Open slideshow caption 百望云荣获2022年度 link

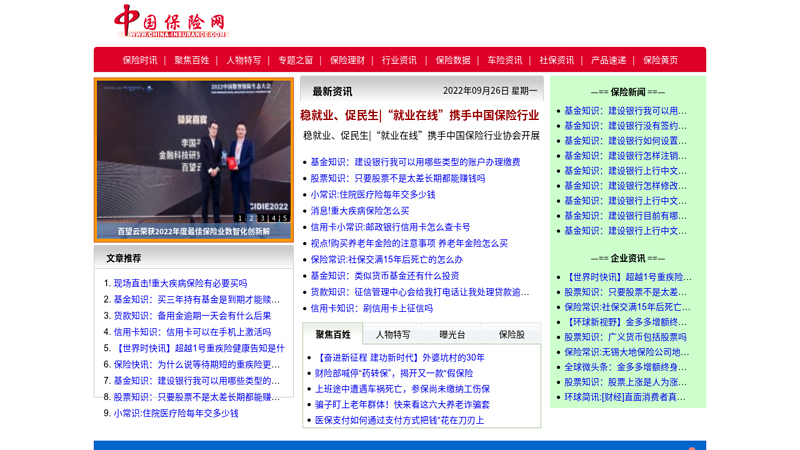pos(194,231)
